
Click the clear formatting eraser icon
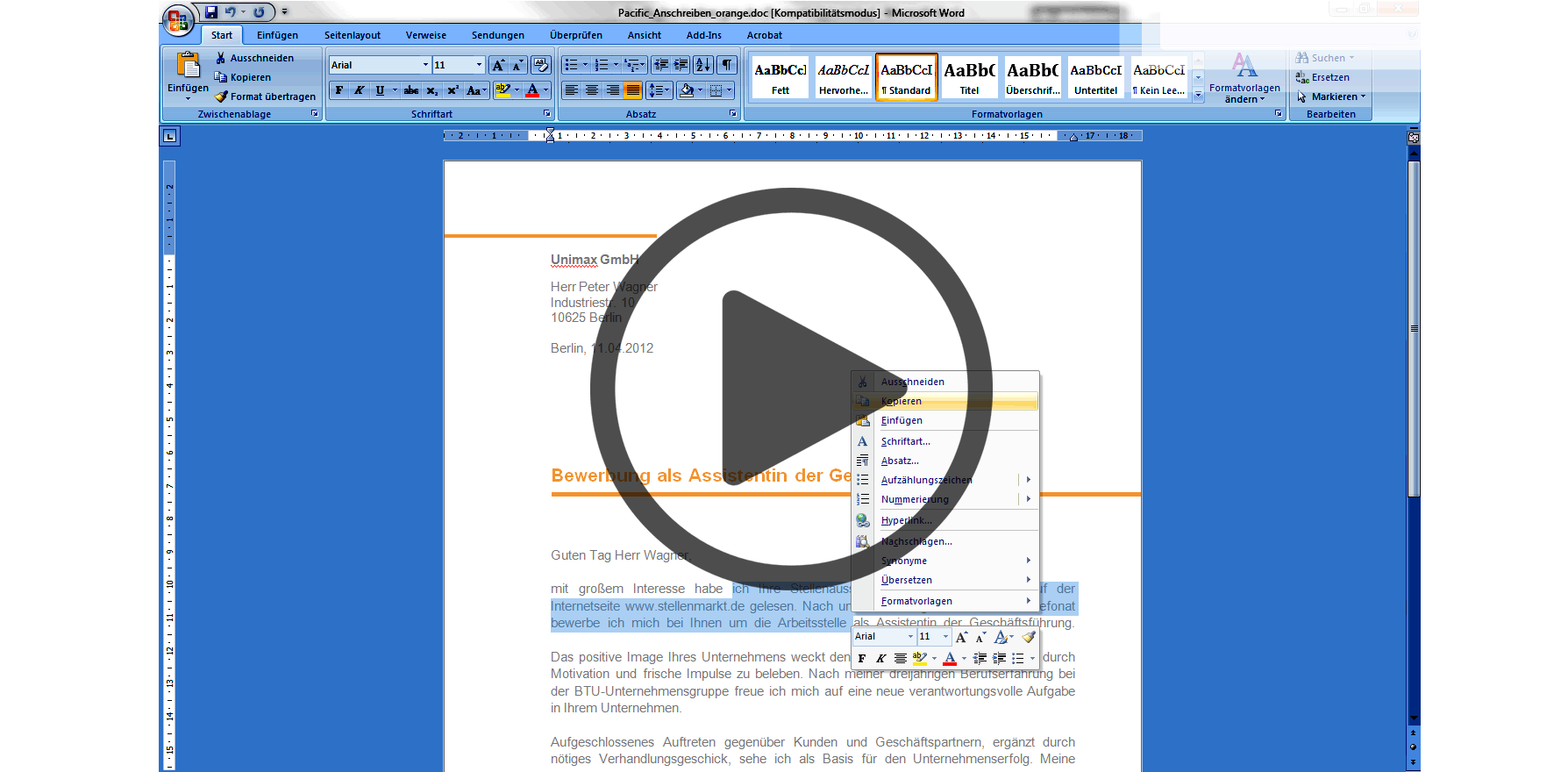point(541,65)
